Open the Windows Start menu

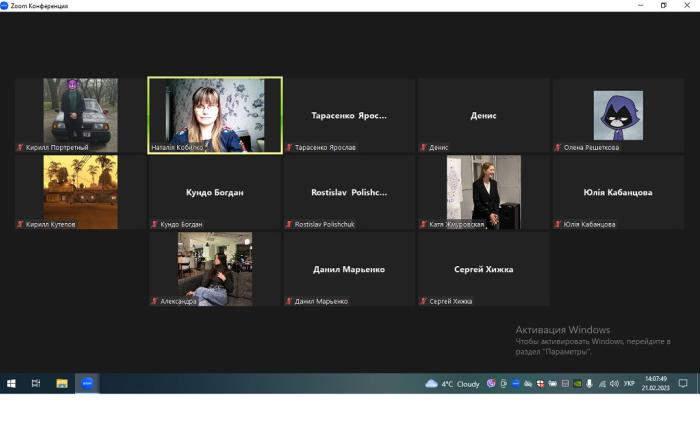coord(12,383)
